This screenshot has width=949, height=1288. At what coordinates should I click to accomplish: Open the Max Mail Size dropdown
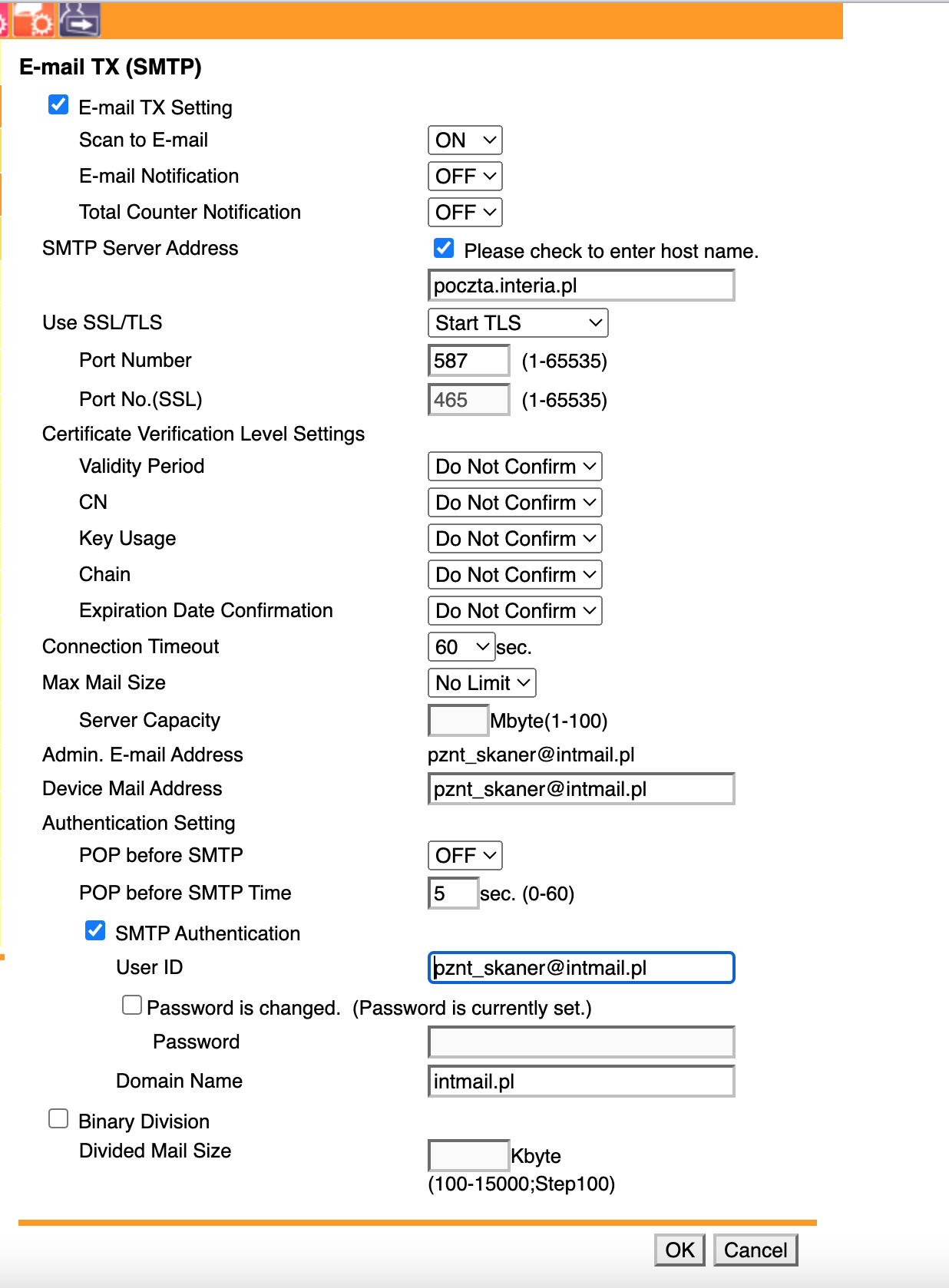[482, 683]
